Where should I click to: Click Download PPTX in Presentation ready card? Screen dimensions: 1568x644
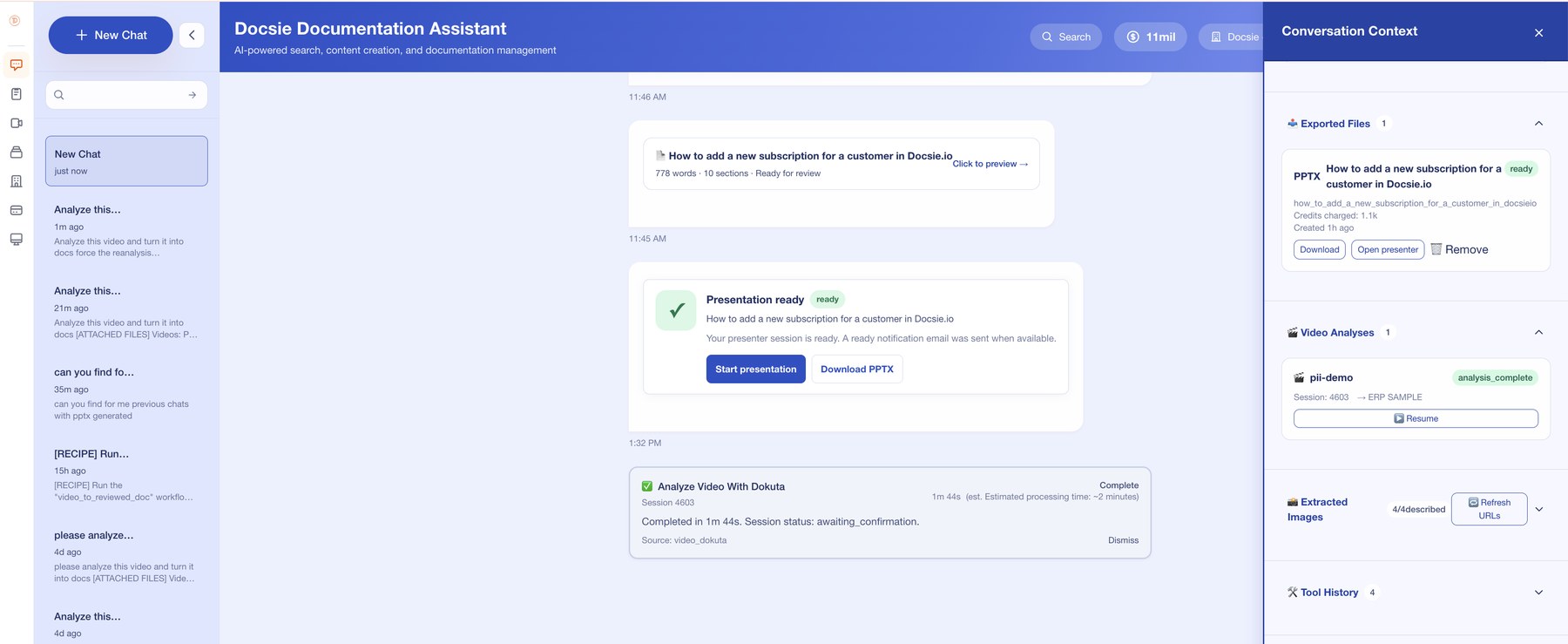(x=857, y=369)
